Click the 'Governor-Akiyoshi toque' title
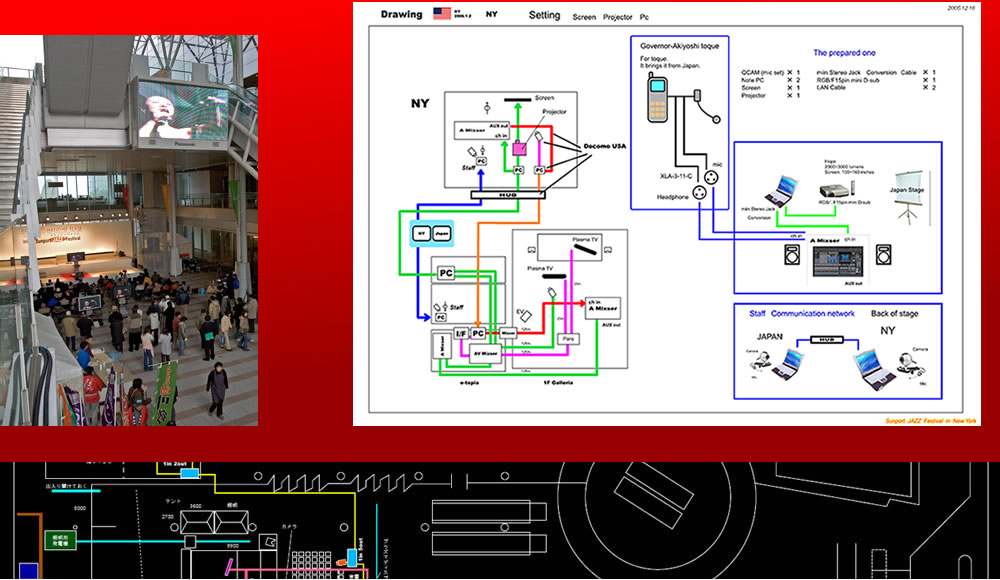The height and width of the screenshot is (580, 1000). [x=679, y=46]
